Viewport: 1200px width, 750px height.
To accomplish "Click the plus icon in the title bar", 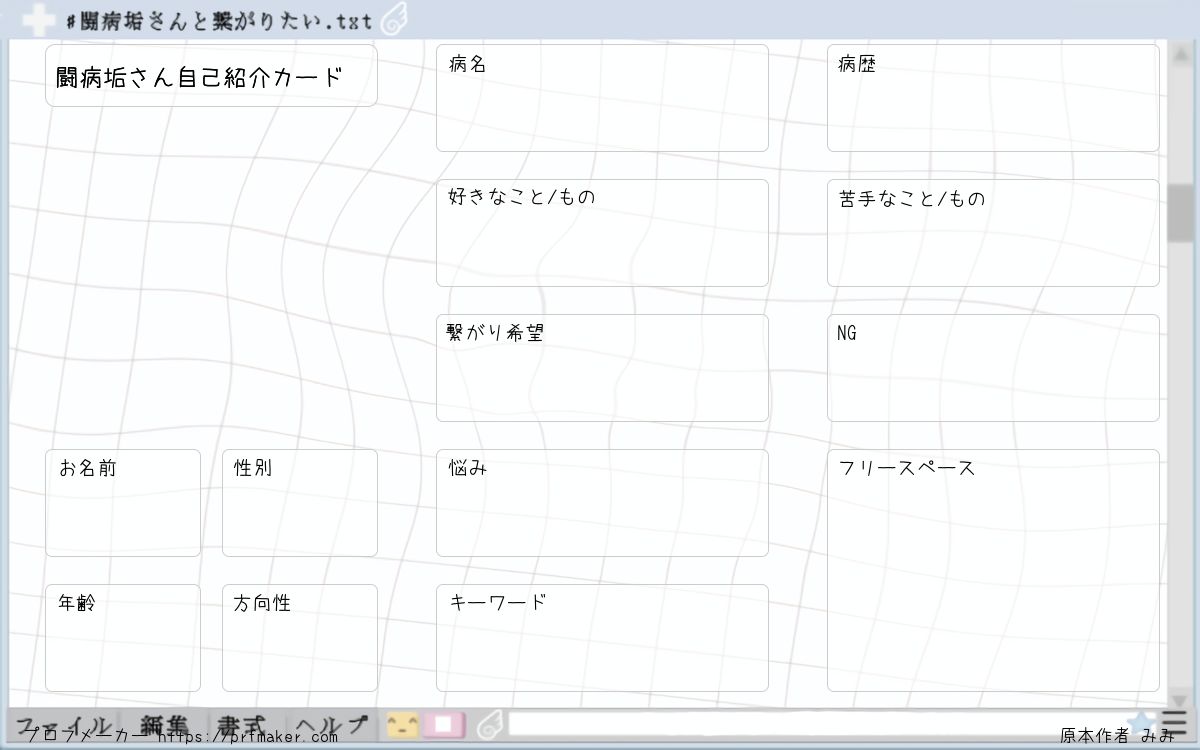I will pyautogui.click(x=37, y=20).
